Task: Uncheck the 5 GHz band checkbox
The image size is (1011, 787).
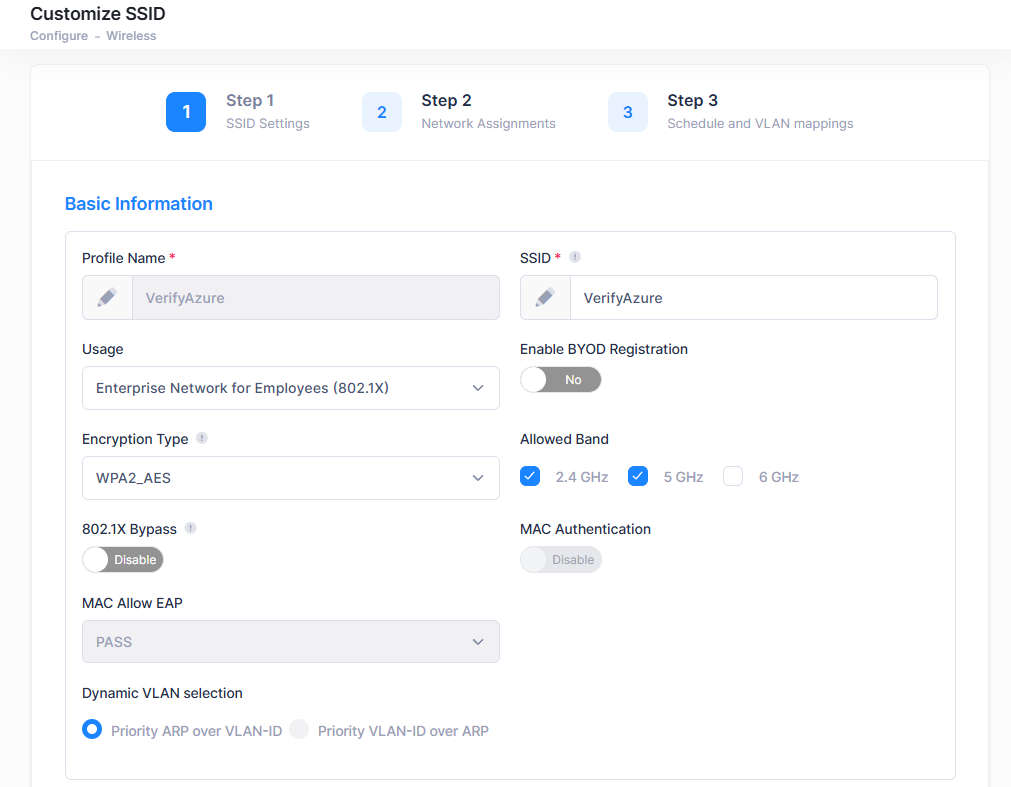Action: pyautogui.click(x=638, y=477)
